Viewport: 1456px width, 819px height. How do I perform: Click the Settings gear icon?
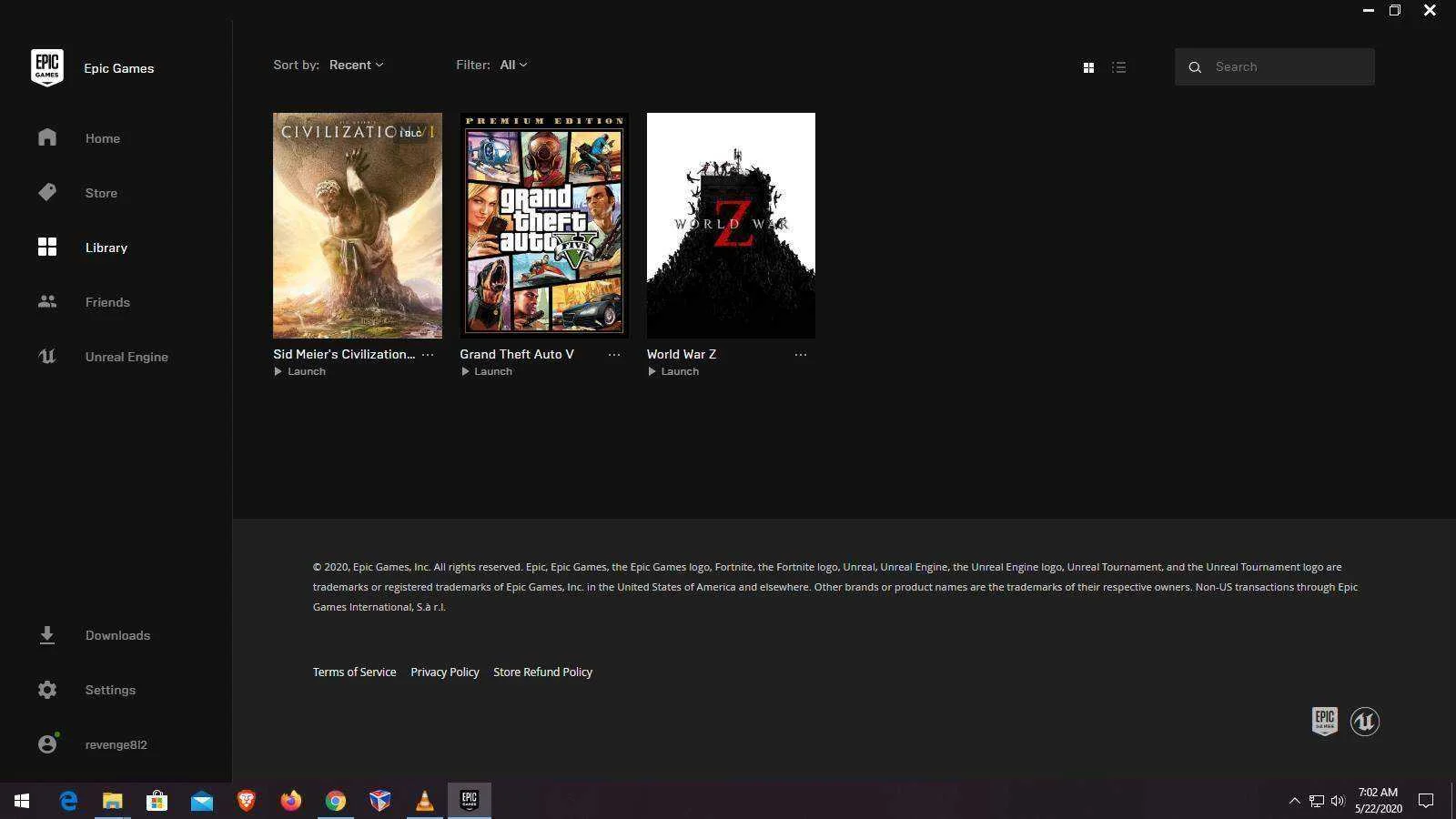coord(47,690)
